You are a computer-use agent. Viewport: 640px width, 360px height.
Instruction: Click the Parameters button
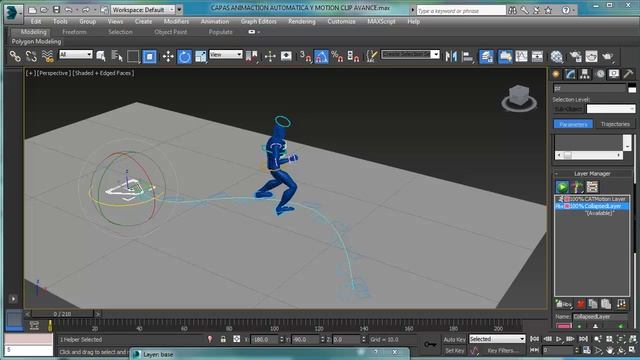coord(573,124)
